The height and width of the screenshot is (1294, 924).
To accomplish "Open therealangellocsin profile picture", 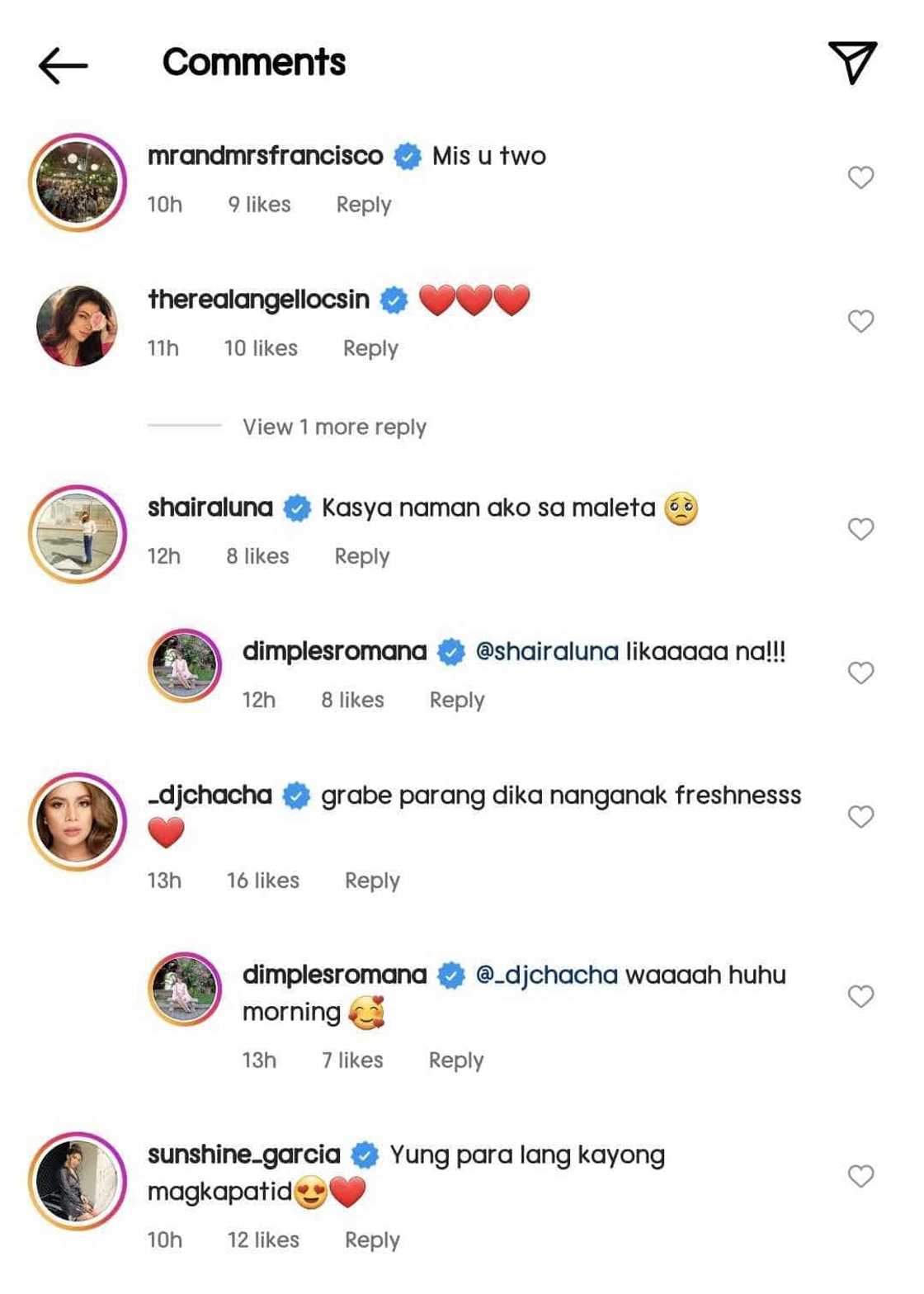I will pyautogui.click(x=77, y=326).
